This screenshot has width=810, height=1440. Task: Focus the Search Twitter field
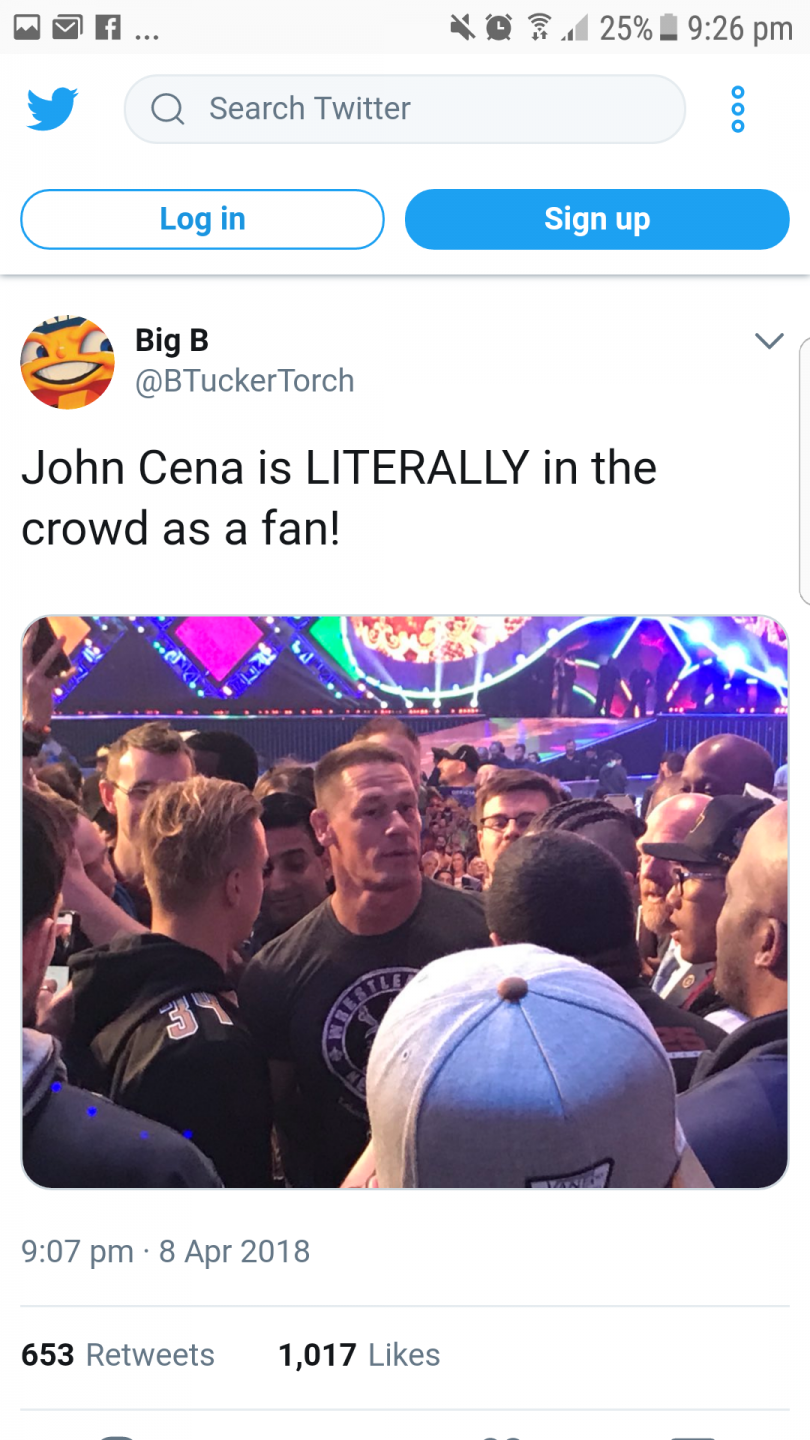click(405, 109)
